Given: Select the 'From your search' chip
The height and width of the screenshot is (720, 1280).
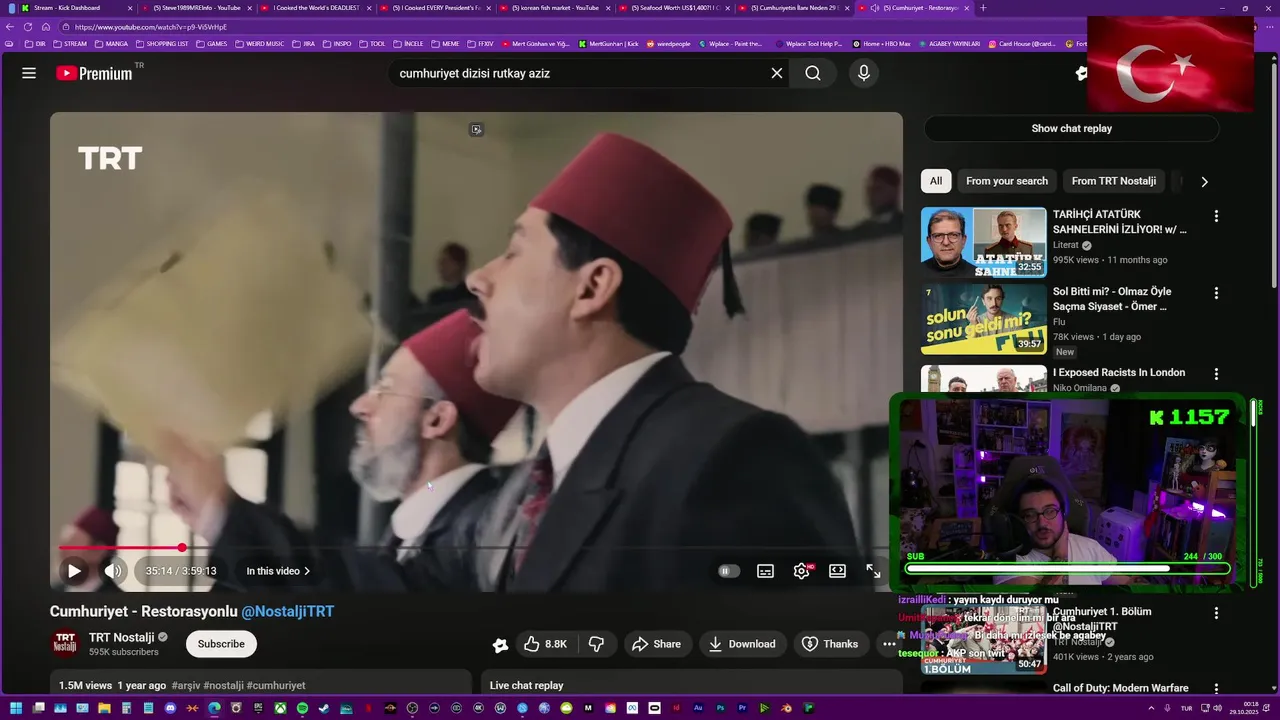Looking at the screenshot, I should pyautogui.click(x=1007, y=181).
